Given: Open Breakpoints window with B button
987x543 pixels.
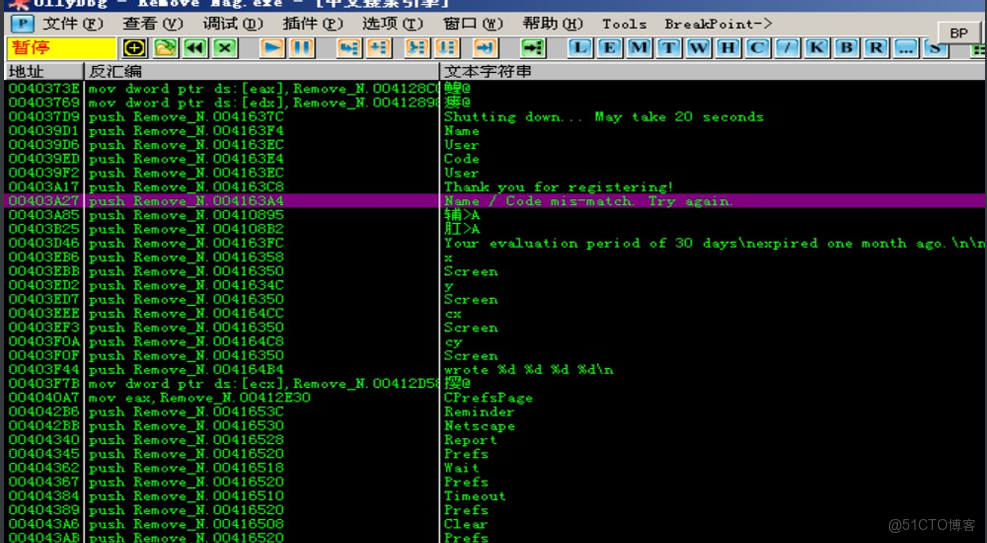Looking at the screenshot, I should [x=847, y=48].
